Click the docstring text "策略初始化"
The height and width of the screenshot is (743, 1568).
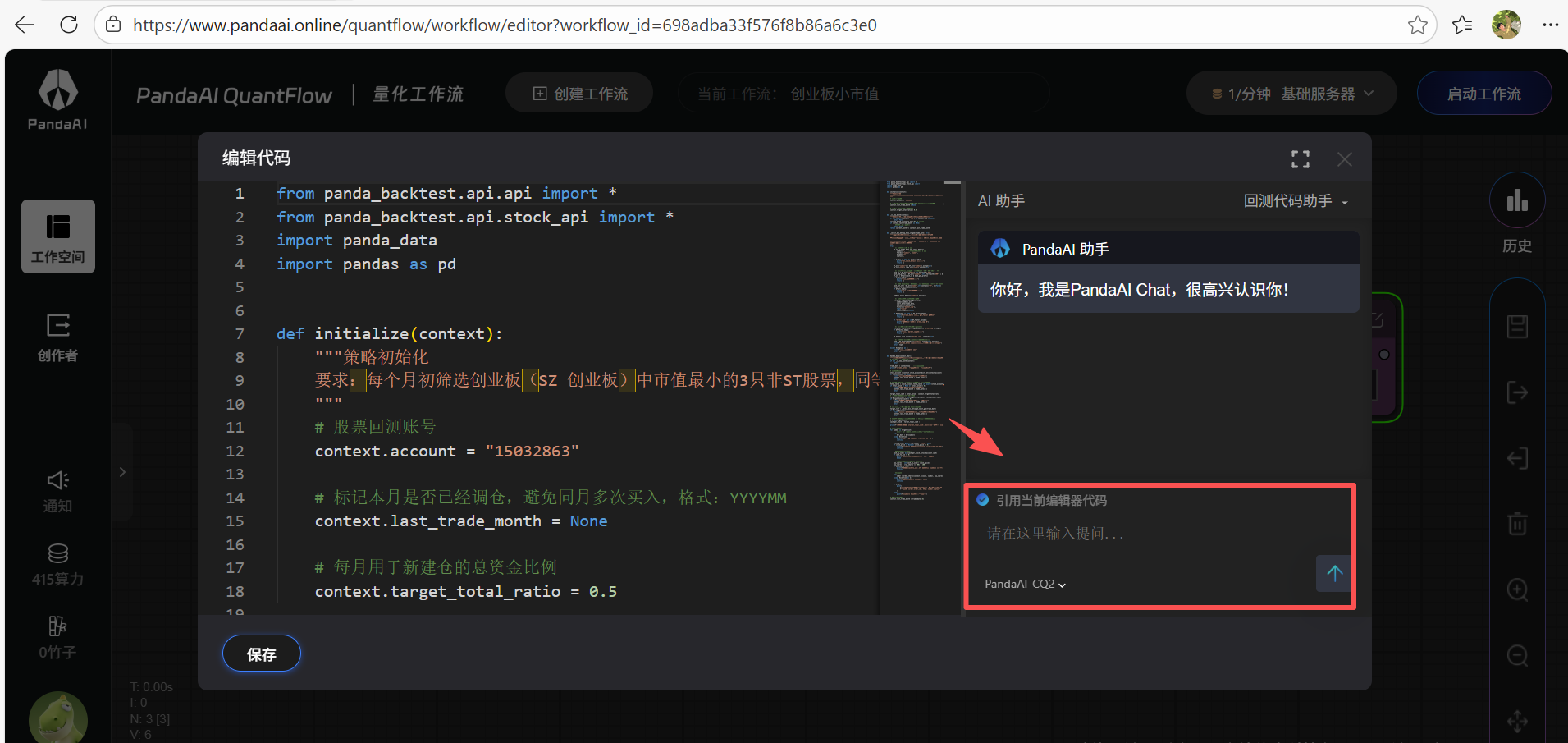pos(386,357)
